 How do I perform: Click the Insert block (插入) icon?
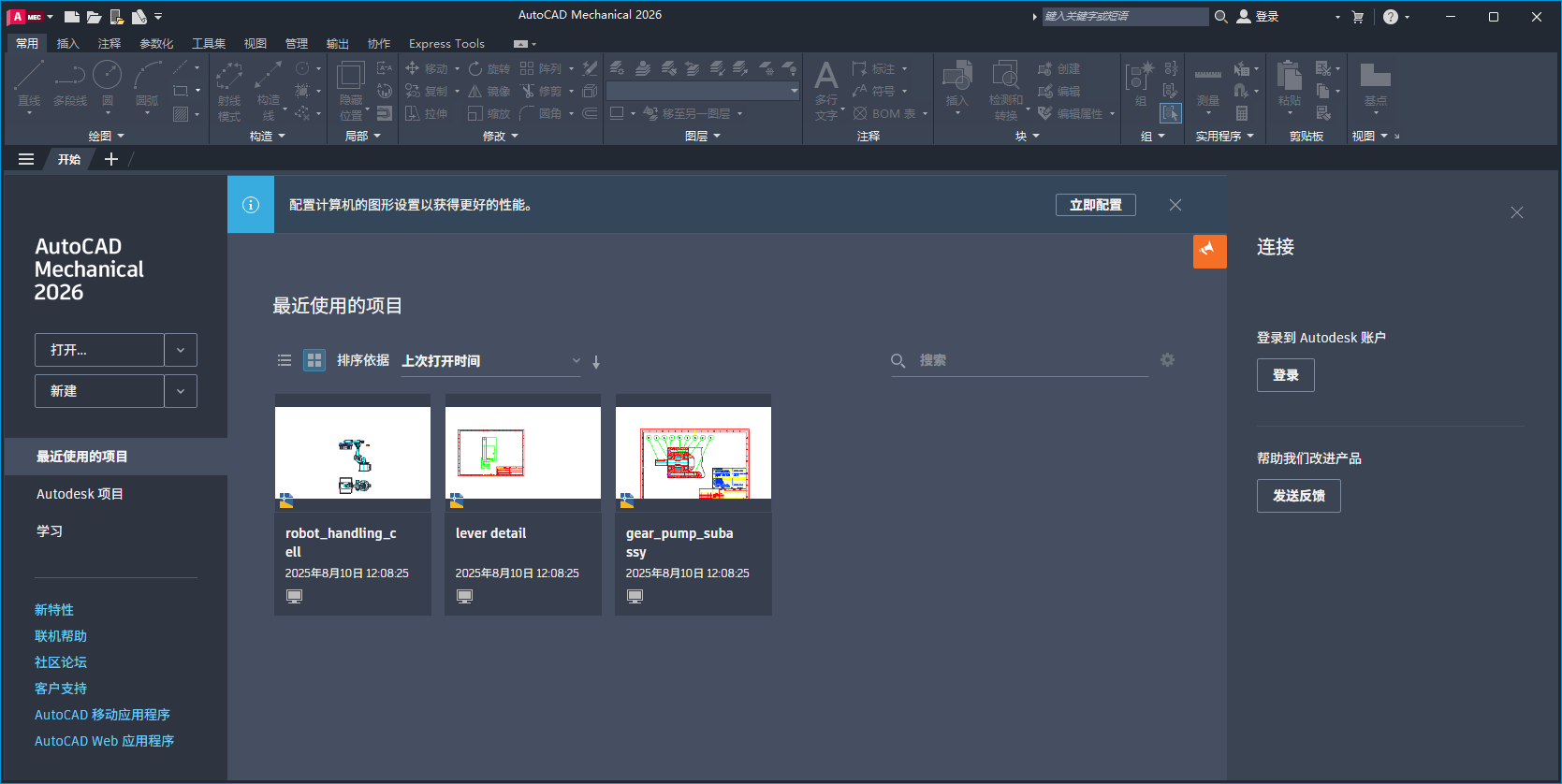click(x=956, y=83)
